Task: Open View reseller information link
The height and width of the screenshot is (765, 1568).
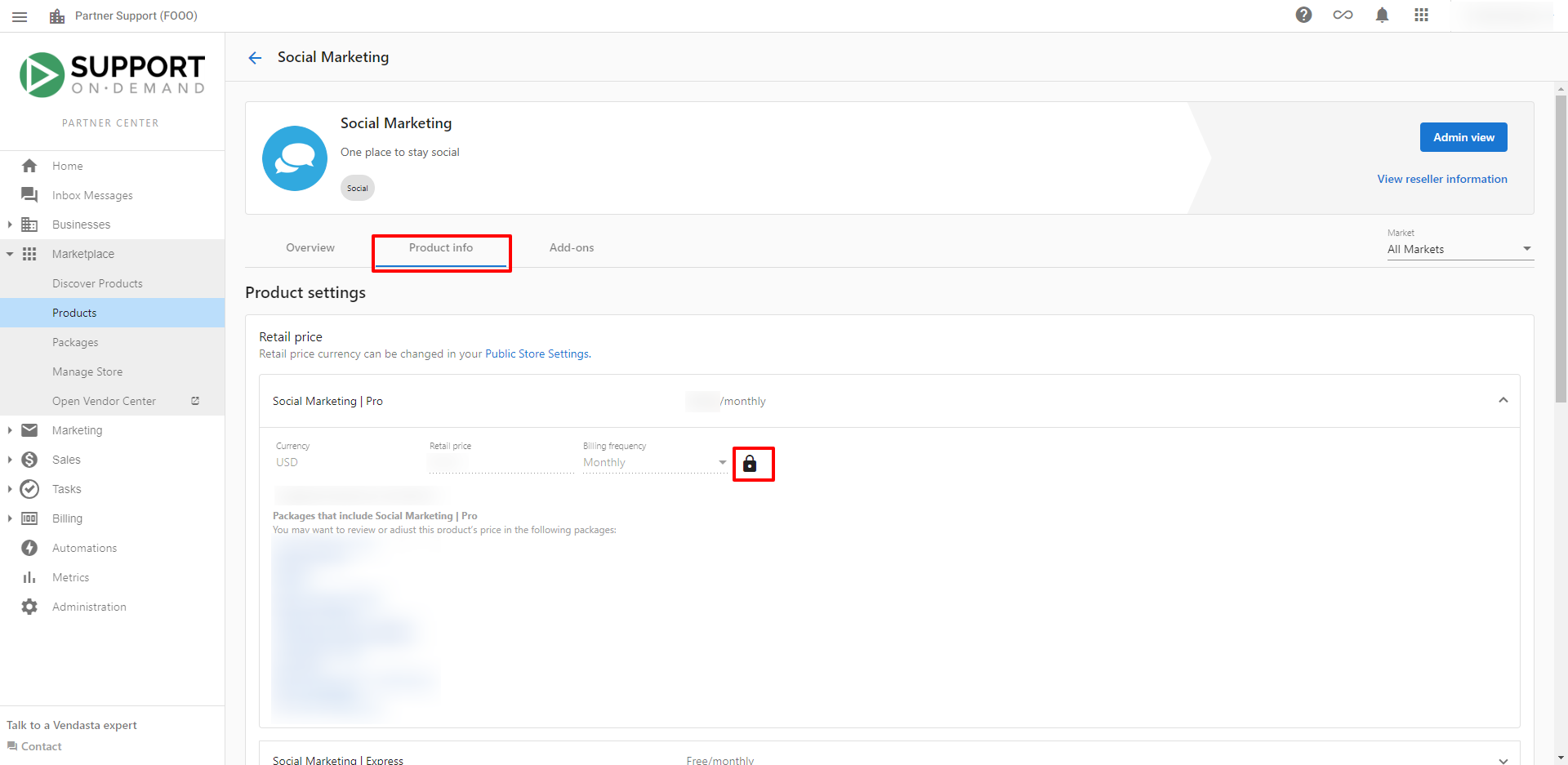Action: [x=1442, y=179]
